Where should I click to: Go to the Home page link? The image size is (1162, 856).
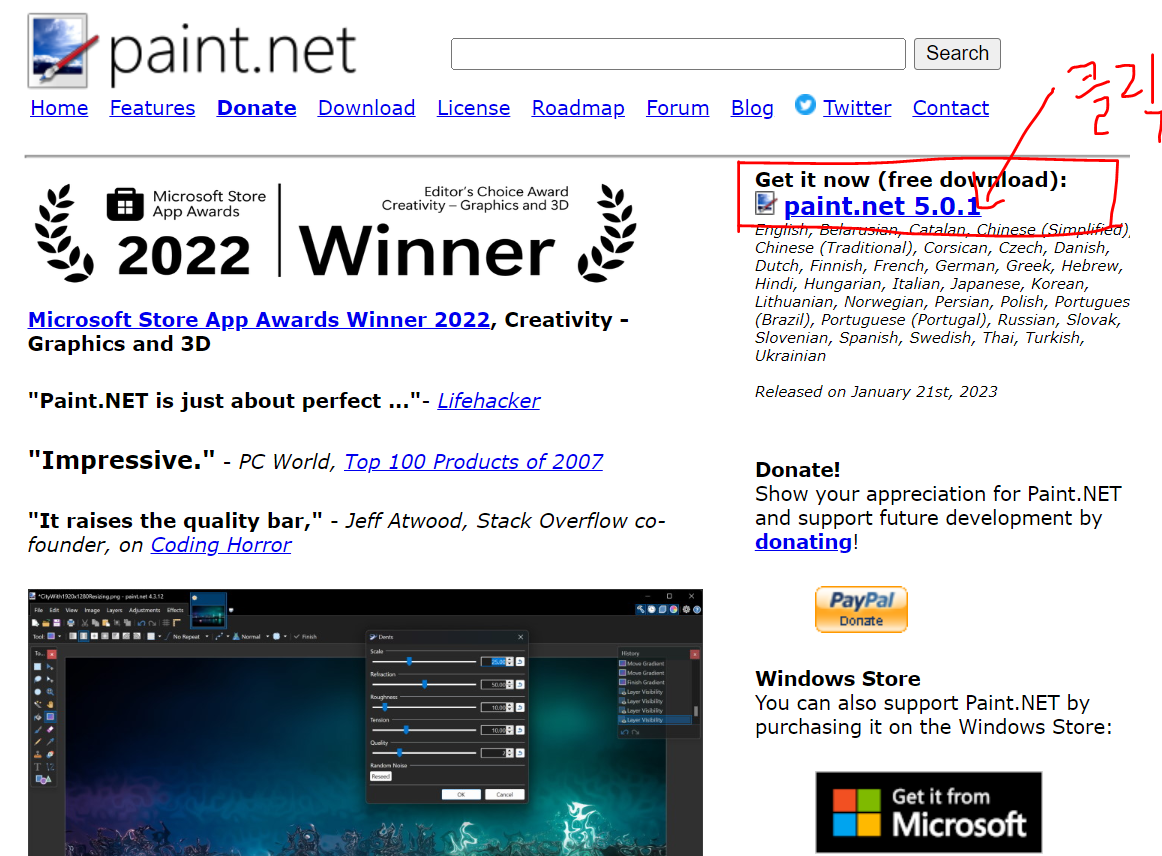coord(59,108)
